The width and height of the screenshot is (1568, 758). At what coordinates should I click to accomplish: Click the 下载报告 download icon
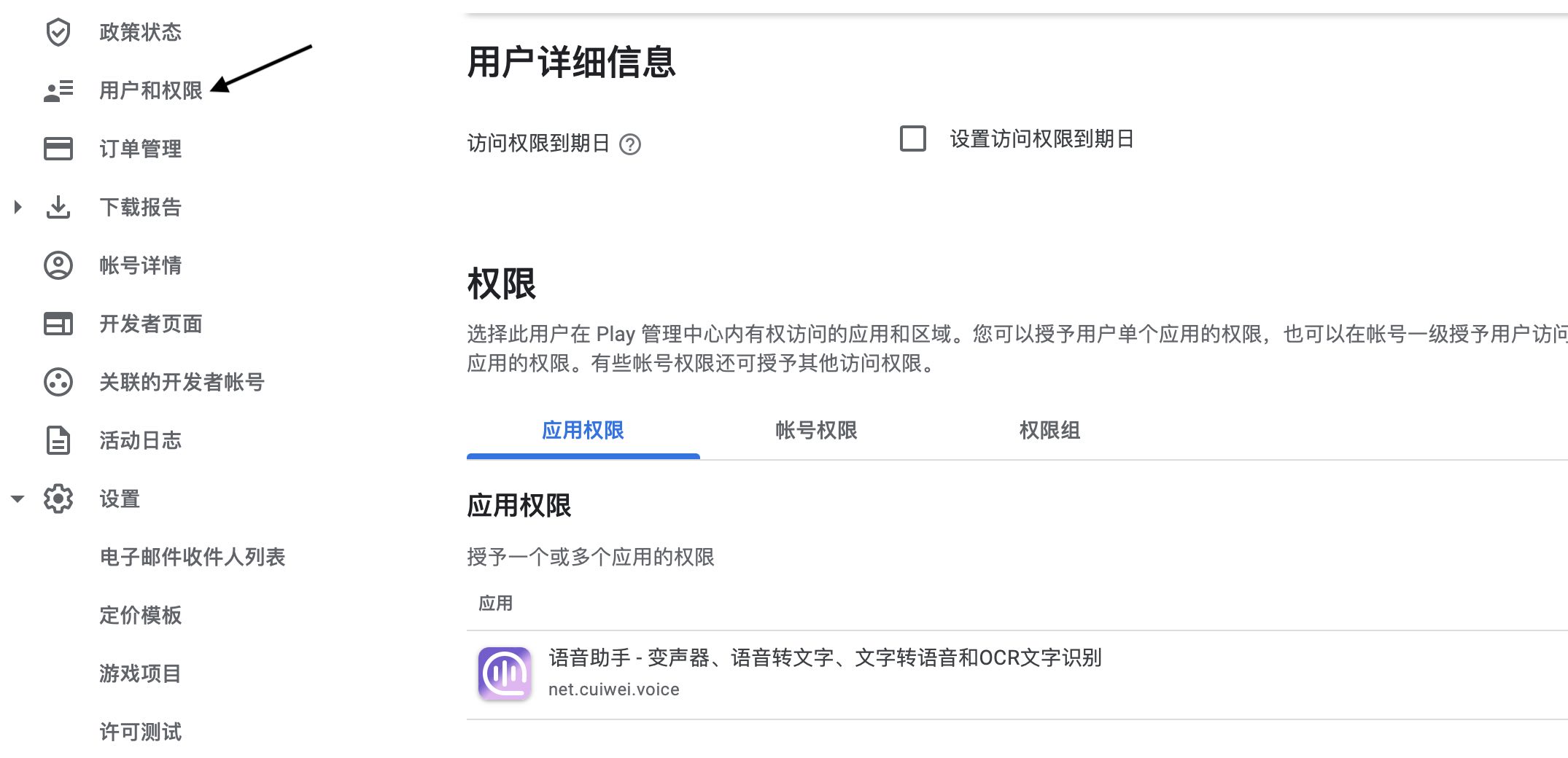[x=58, y=207]
